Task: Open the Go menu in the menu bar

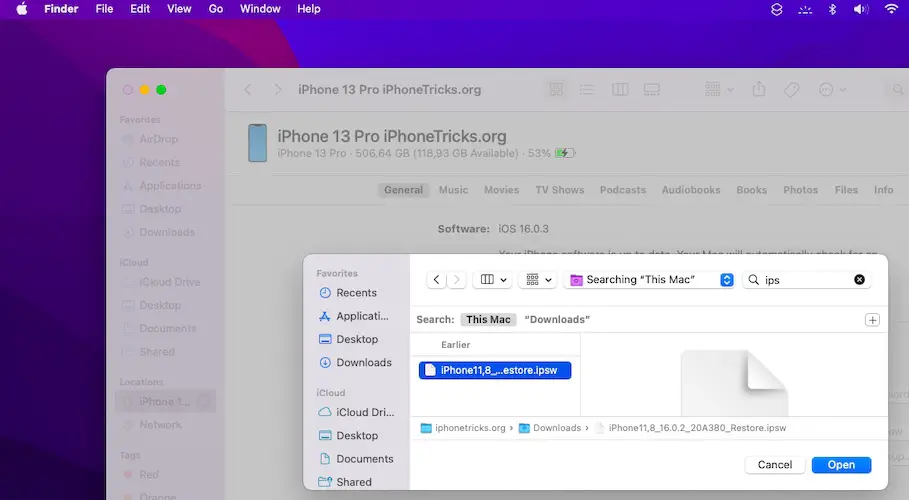Action: click(216, 9)
